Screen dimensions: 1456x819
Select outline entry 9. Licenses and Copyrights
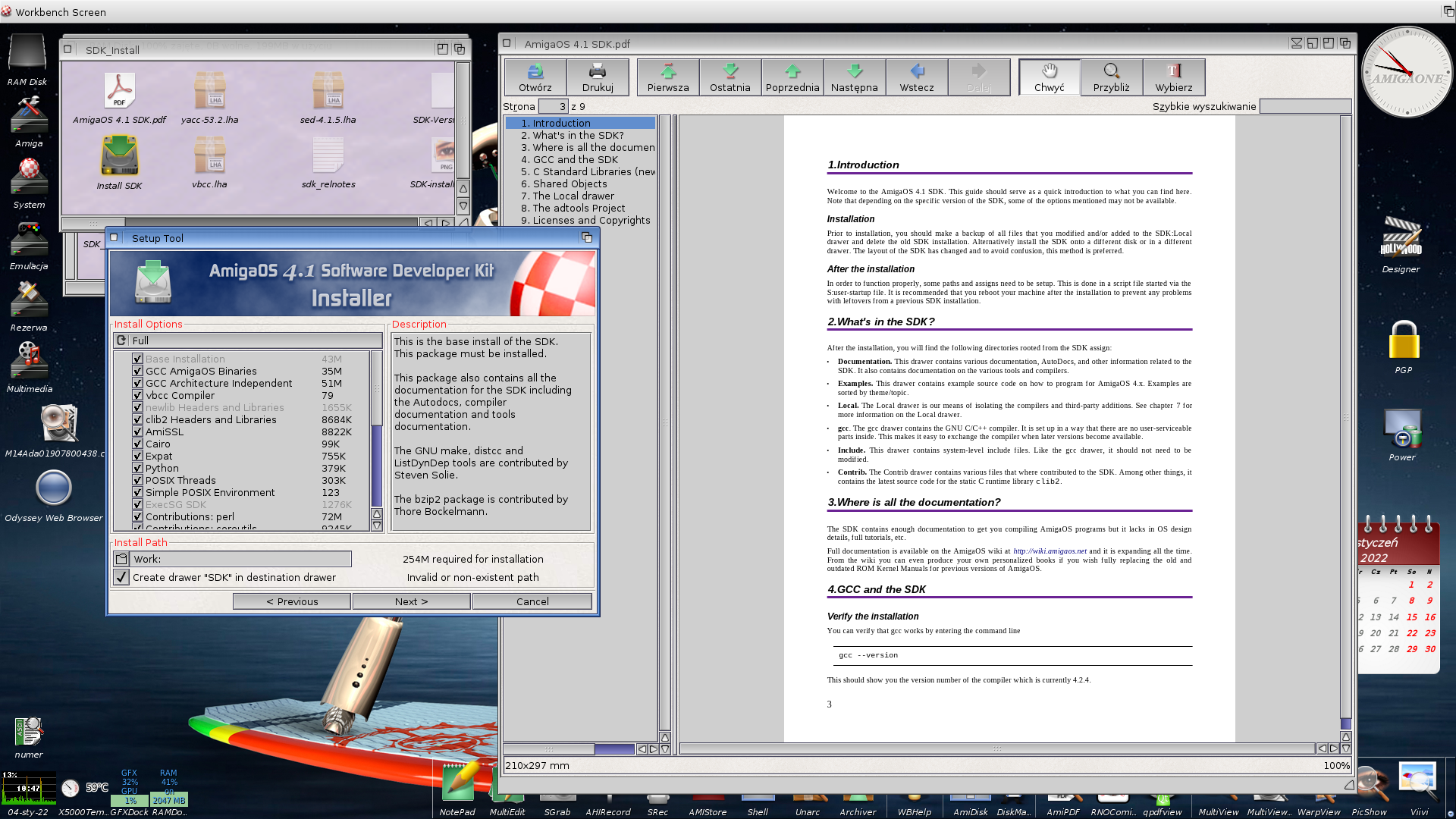pos(581,220)
